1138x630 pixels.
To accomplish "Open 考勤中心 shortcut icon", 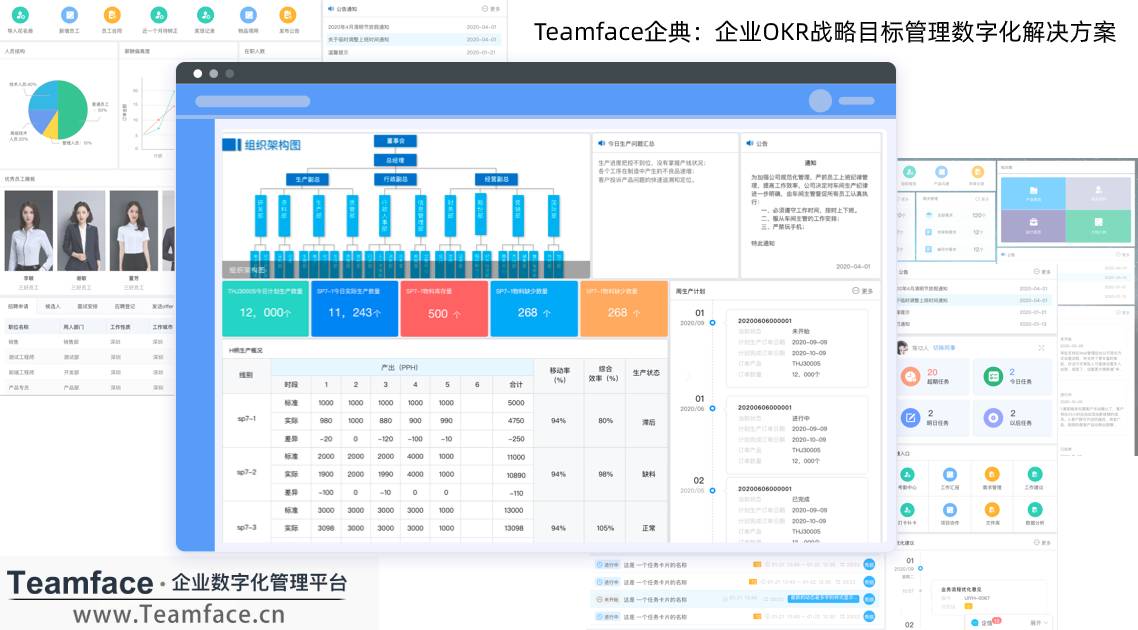I will tap(907, 475).
